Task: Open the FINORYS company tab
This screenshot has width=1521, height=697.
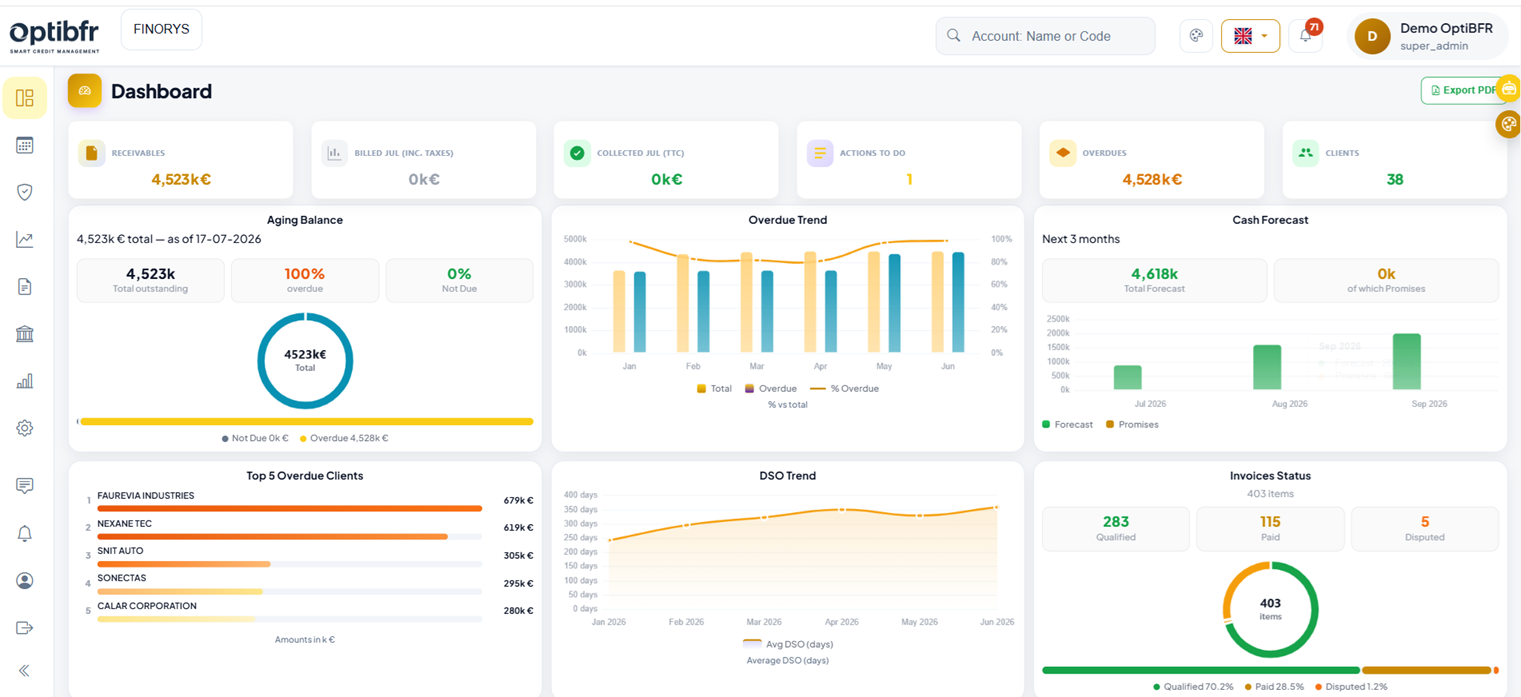Action: coord(161,30)
